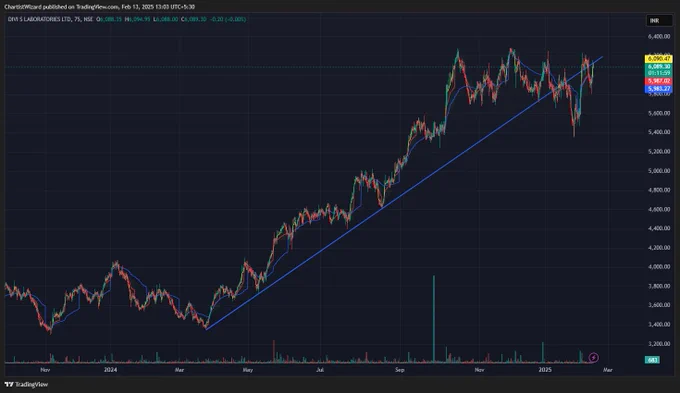Viewport: 680px width, 393px height.
Task: Click the 4,000.00 price axis label
Action: [659, 267]
